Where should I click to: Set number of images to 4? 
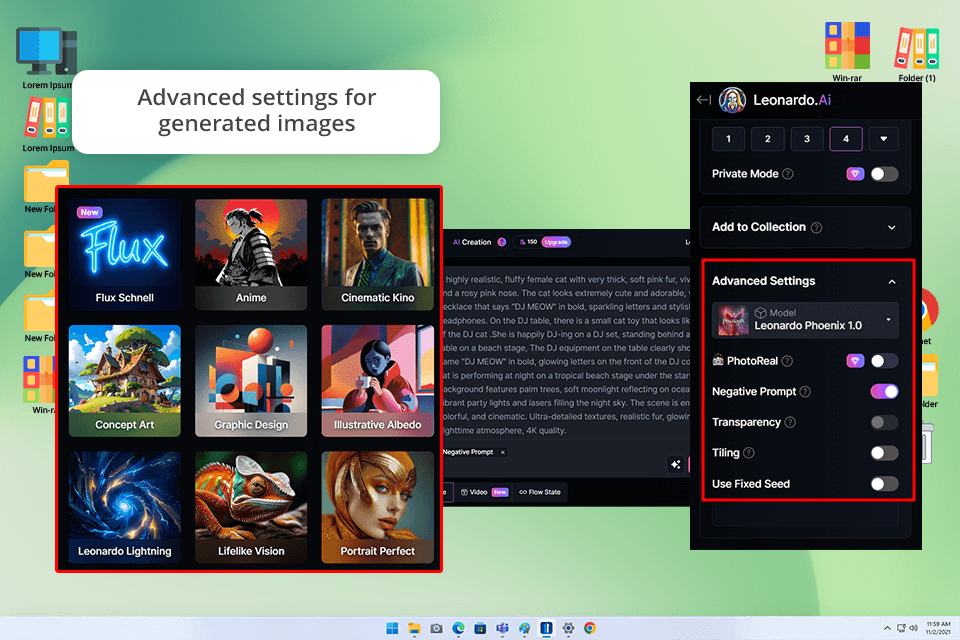point(846,139)
